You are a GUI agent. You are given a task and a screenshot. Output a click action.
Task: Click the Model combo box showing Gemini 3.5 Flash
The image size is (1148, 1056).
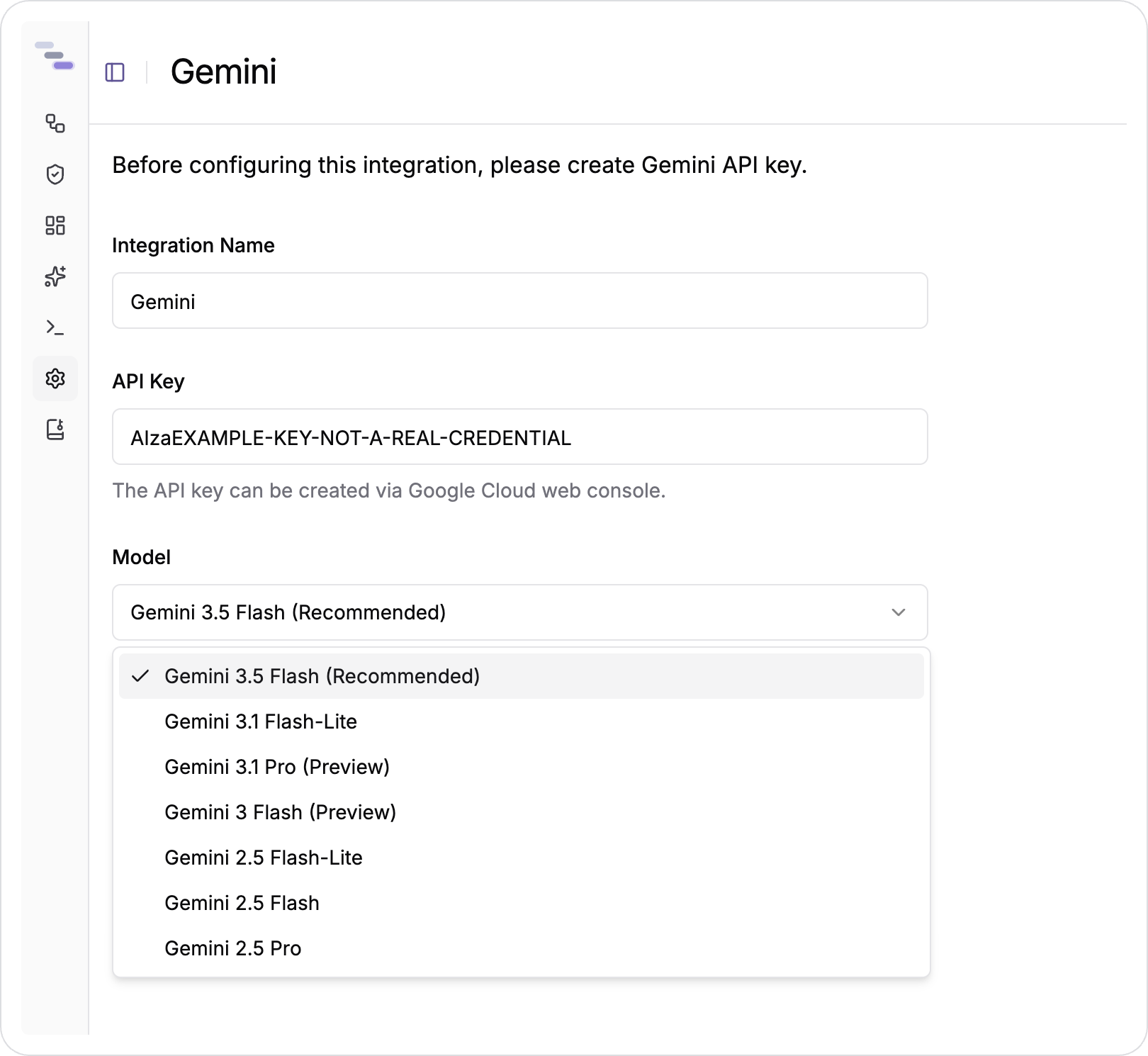[x=520, y=612]
